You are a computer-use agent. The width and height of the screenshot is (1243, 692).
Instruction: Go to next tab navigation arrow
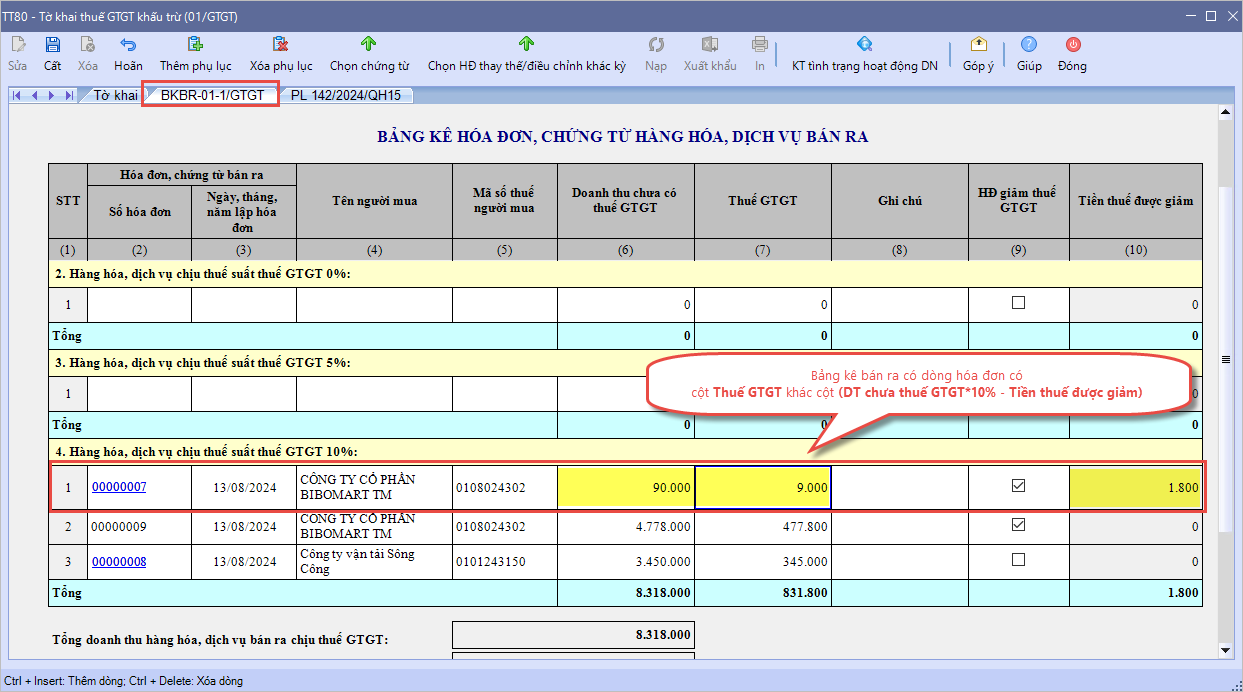pyautogui.click(x=52, y=95)
